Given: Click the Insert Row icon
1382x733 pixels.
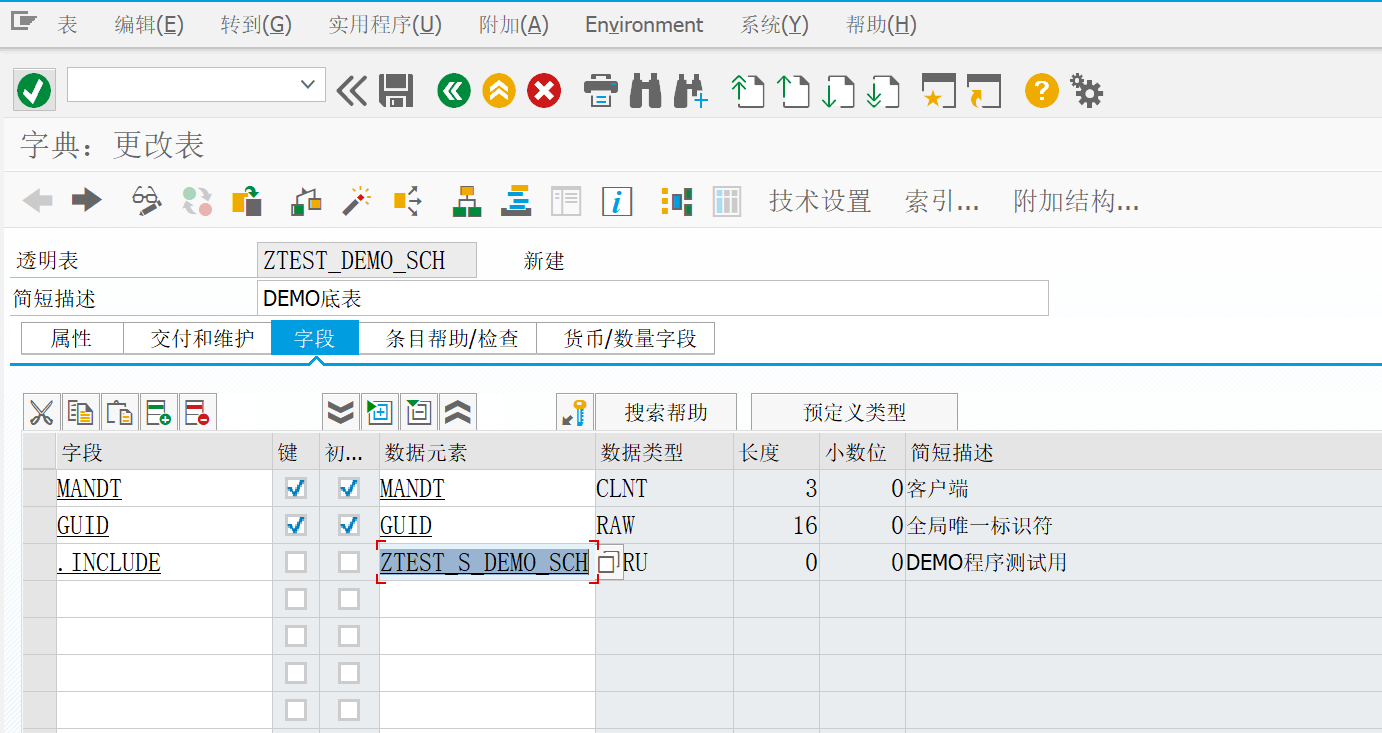Looking at the screenshot, I should tap(158, 412).
